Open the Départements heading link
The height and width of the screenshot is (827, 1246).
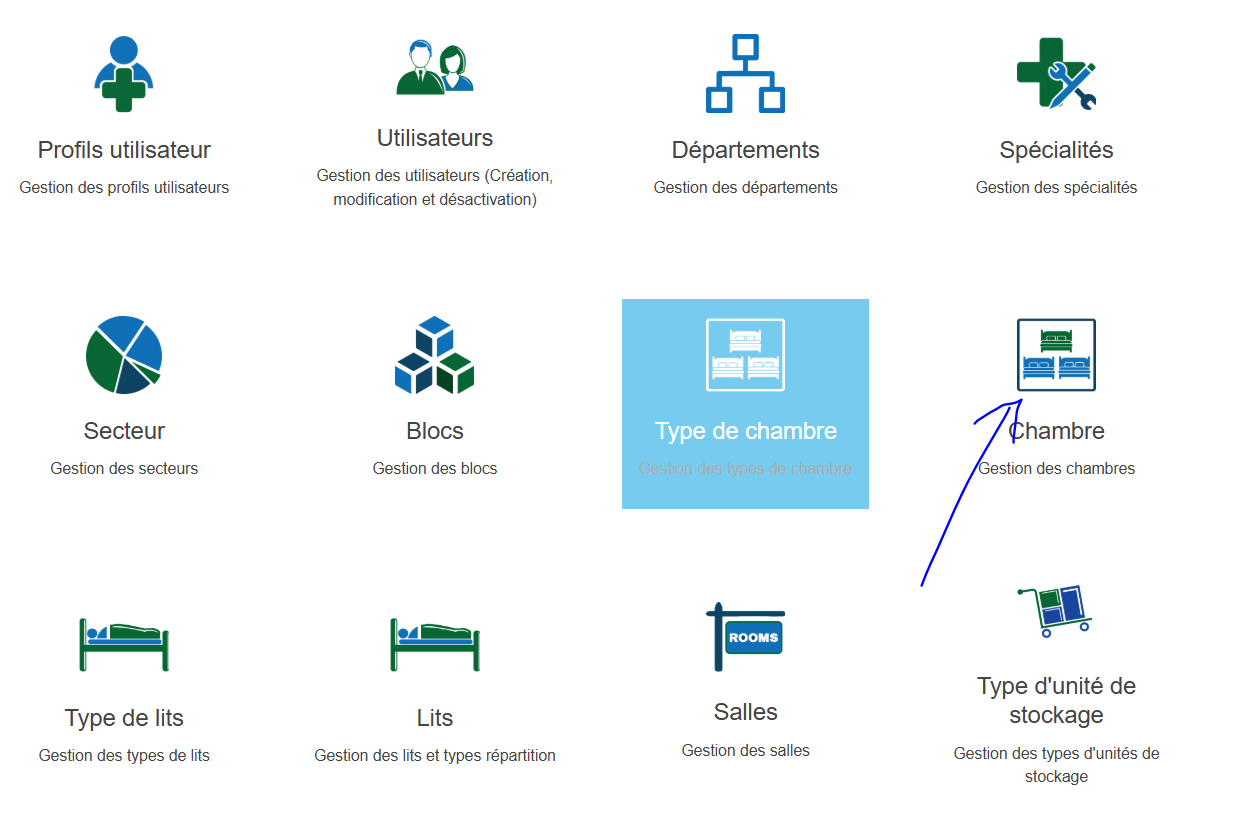click(745, 150)
